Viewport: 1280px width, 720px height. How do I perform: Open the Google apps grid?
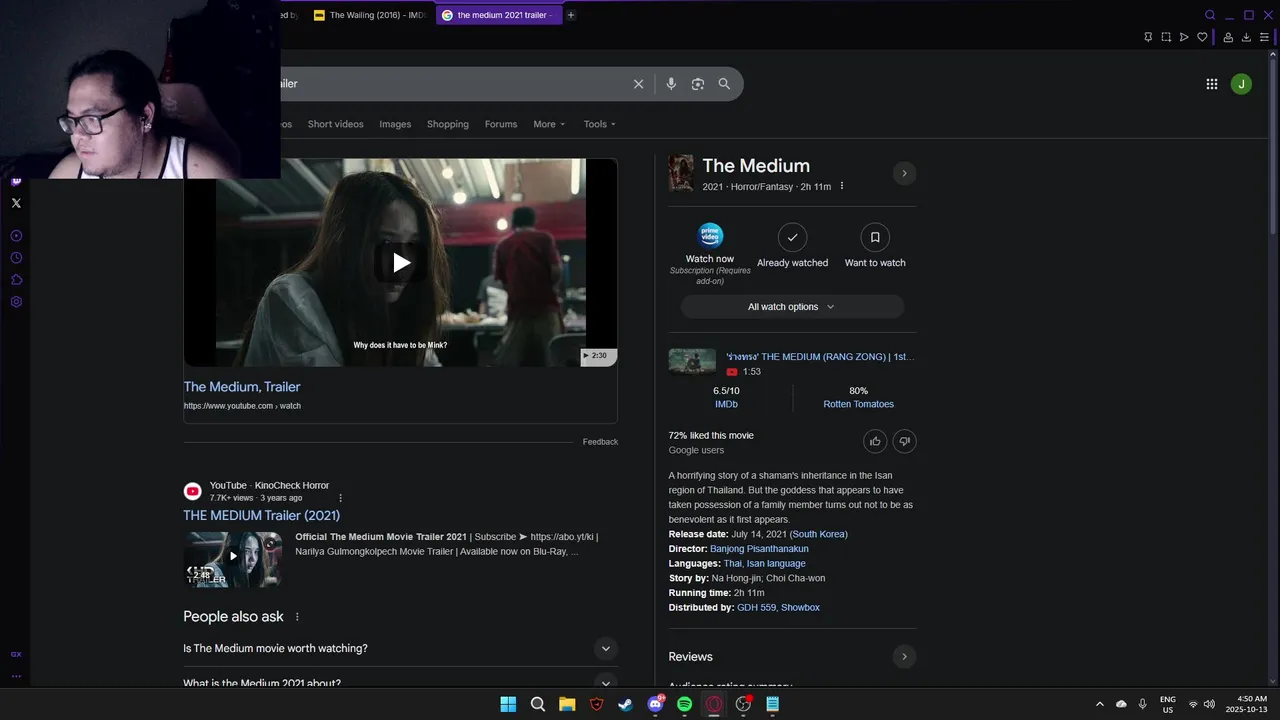coord(1212,84)
